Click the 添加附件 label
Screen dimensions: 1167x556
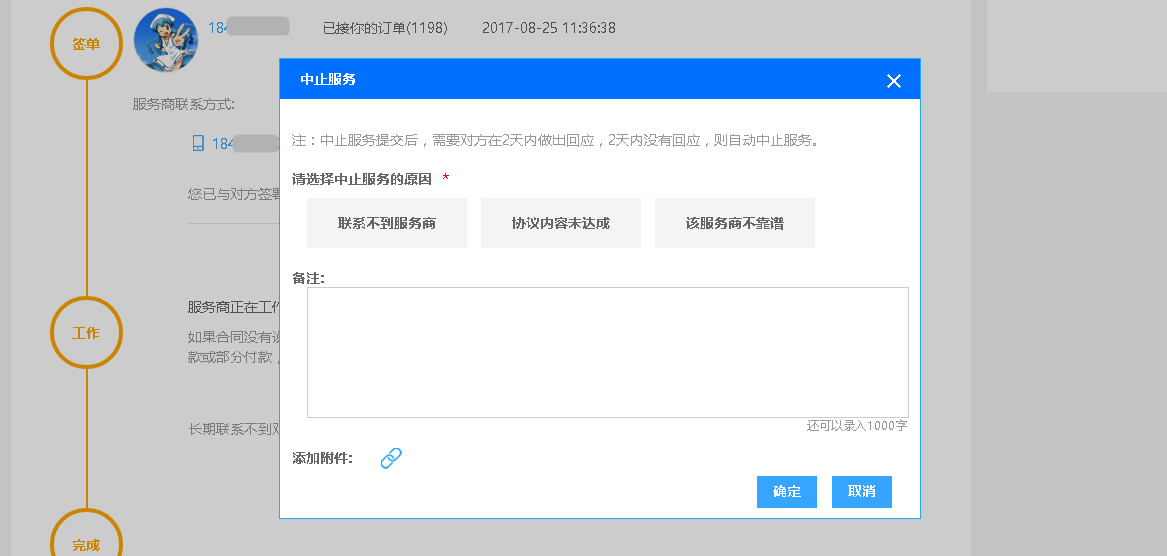click(x=322, y=459)
